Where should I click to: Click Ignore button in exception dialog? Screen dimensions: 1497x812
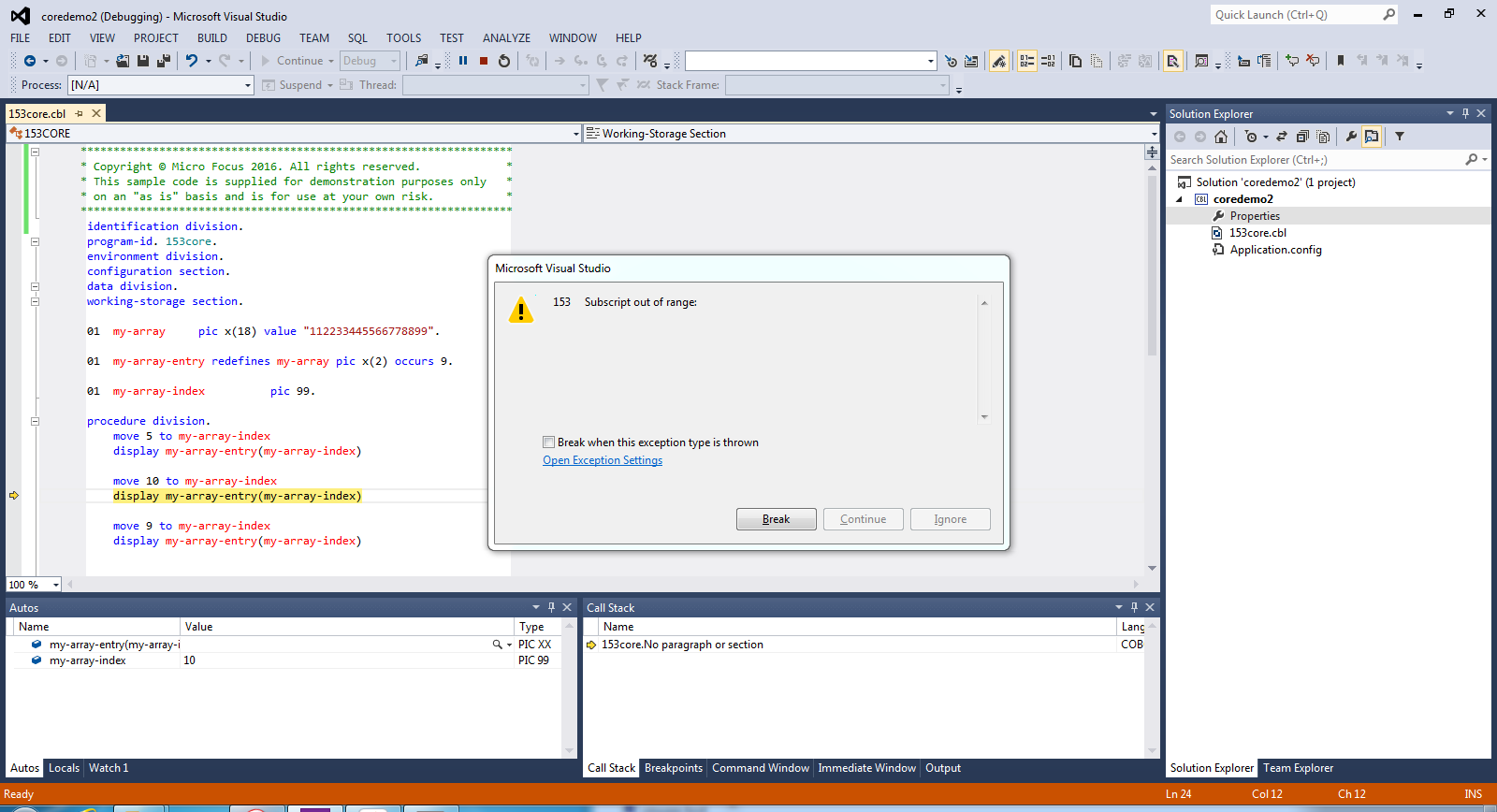pyautogui.click(x=951, y=519)
